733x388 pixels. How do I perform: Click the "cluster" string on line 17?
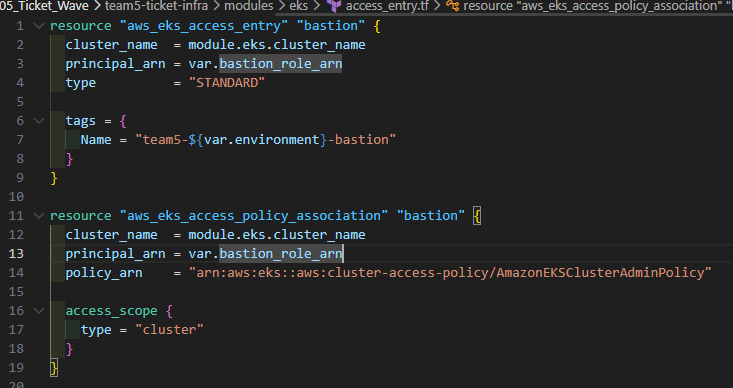click(170, 330)
